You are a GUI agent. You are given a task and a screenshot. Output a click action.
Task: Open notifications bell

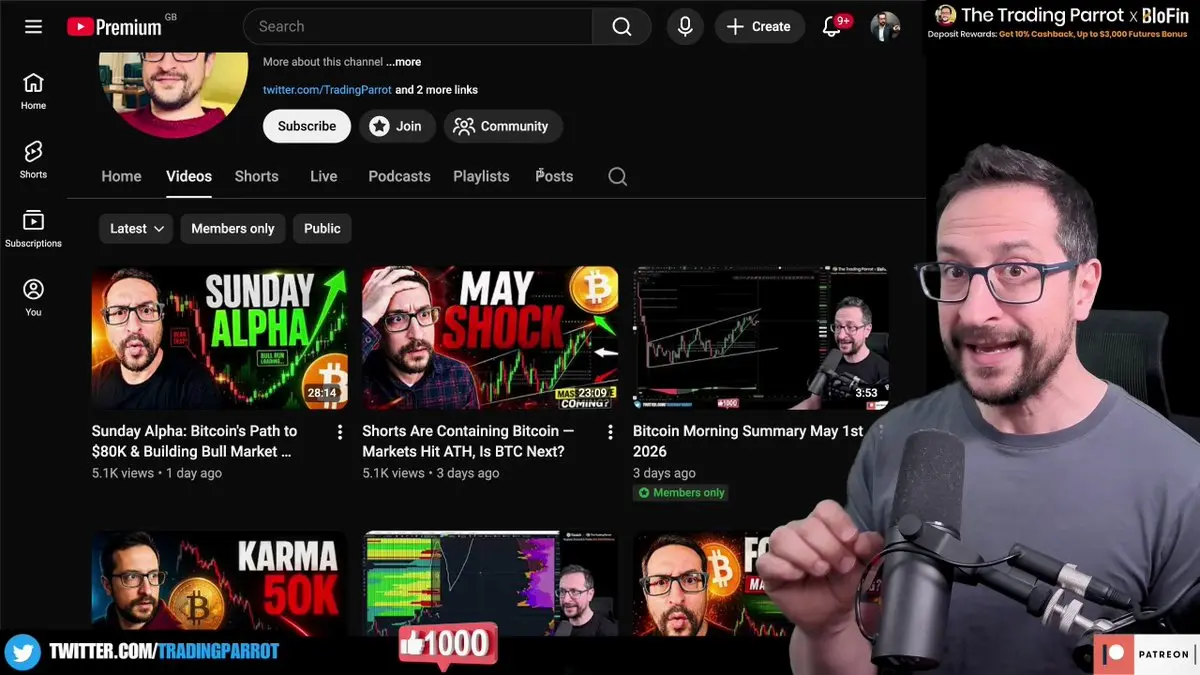(832, 27)
